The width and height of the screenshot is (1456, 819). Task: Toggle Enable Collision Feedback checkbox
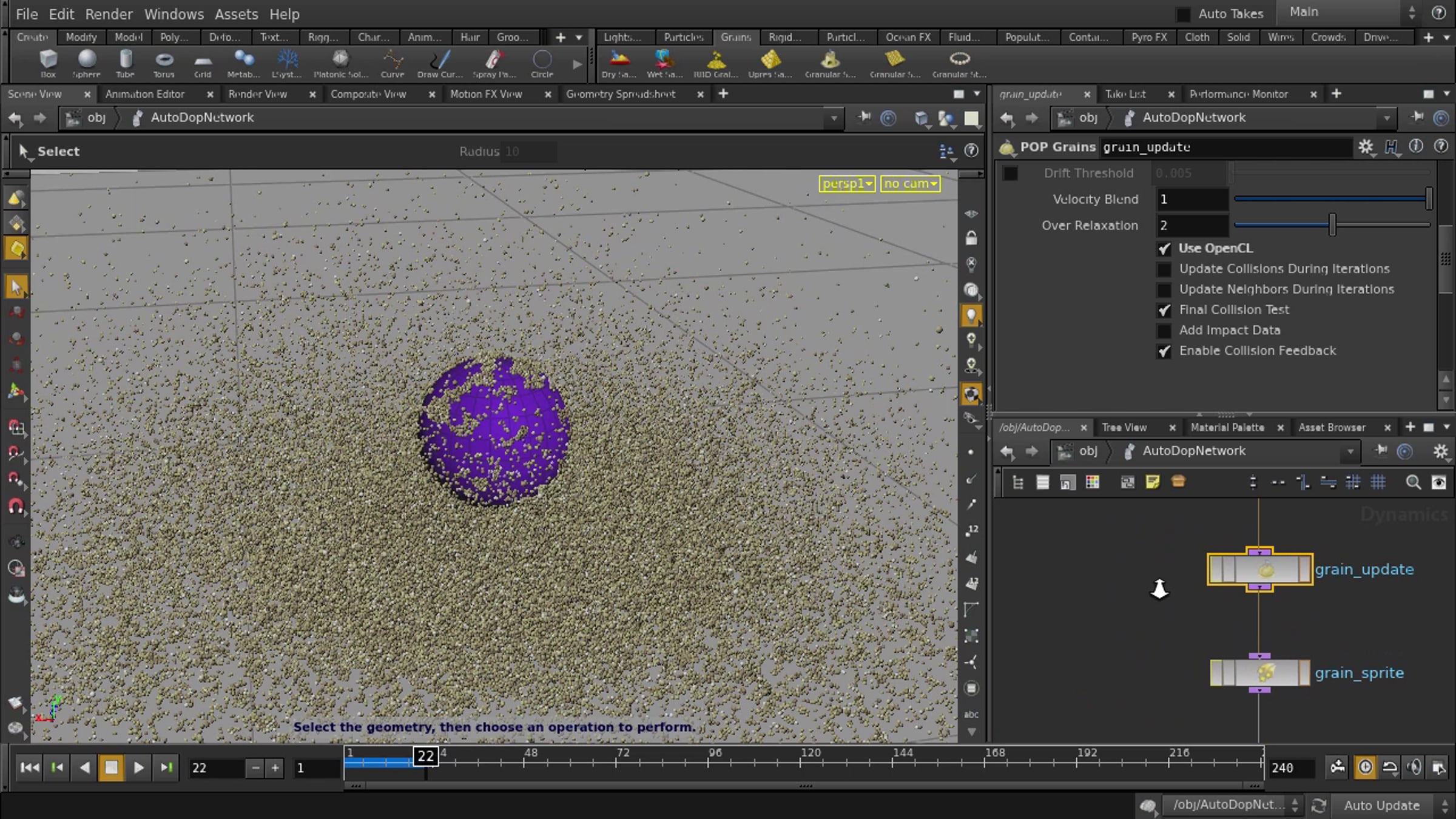pyautogui.click(x=1164, y=351)
